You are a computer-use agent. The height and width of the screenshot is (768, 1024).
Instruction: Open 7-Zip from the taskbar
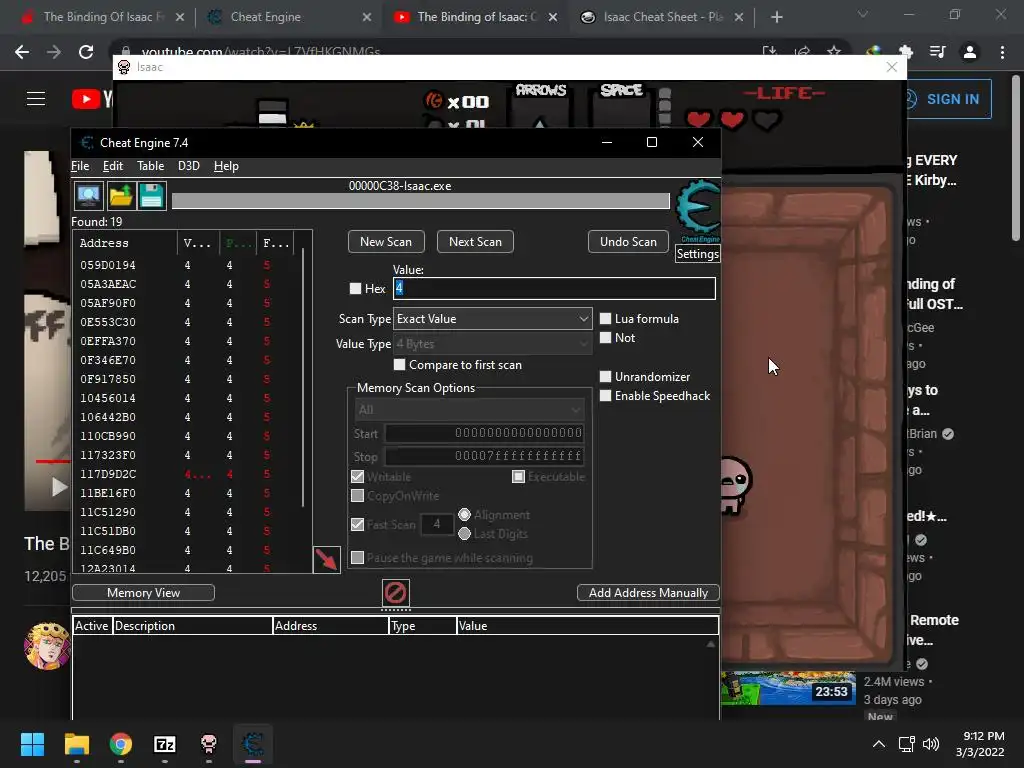pyautogui.click(x=165, y=744)
